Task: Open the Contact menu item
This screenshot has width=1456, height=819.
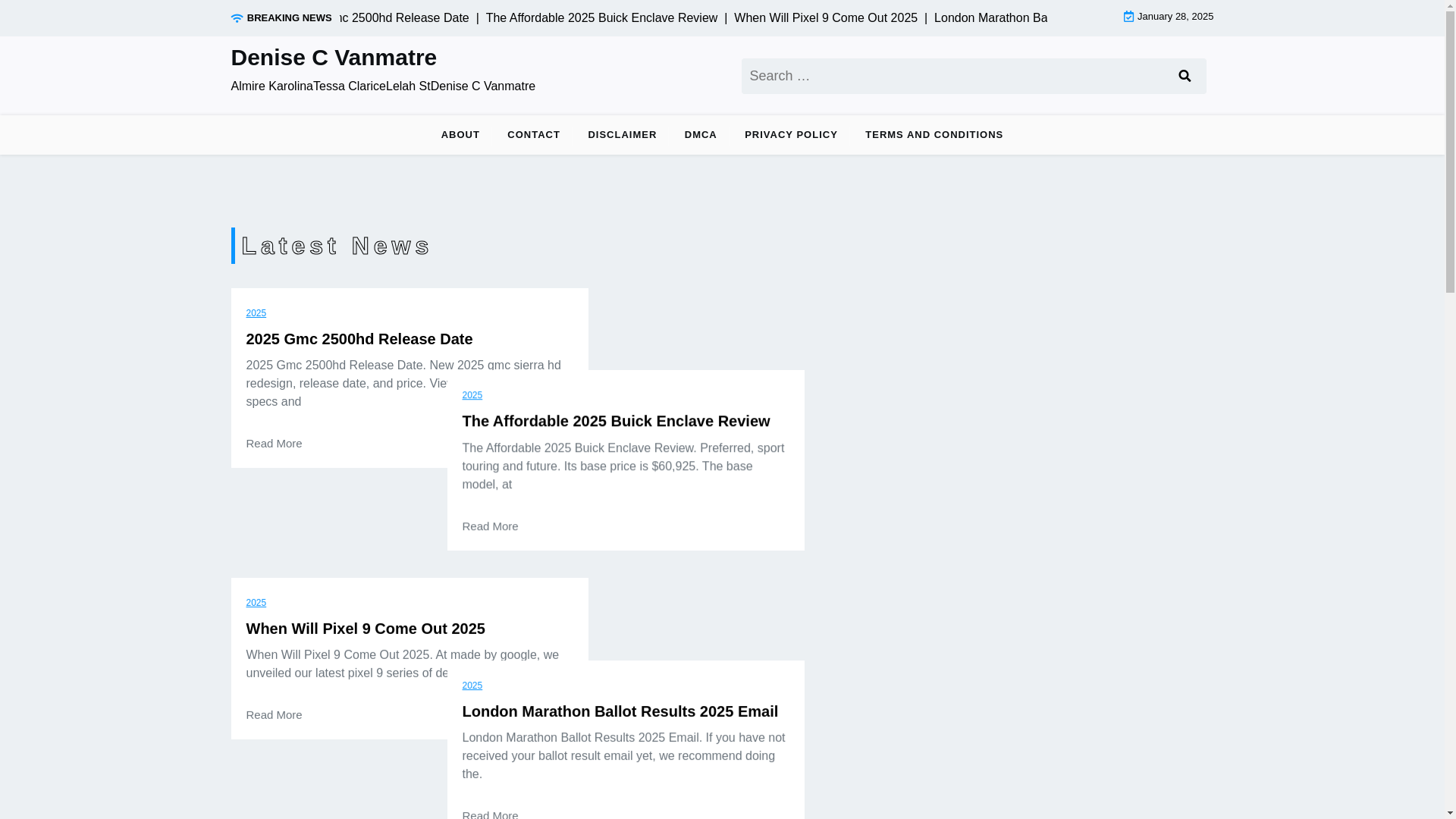Action: point(534,135)
